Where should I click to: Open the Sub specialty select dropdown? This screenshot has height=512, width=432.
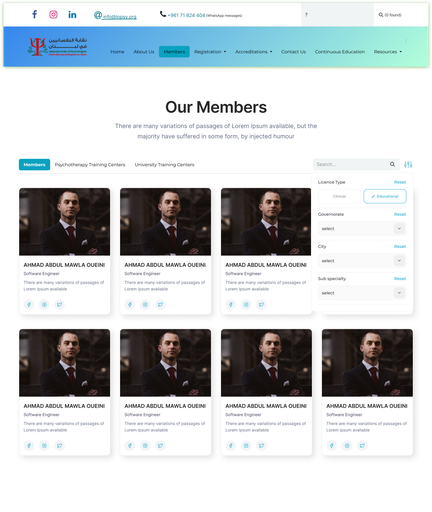pos(362,293)
